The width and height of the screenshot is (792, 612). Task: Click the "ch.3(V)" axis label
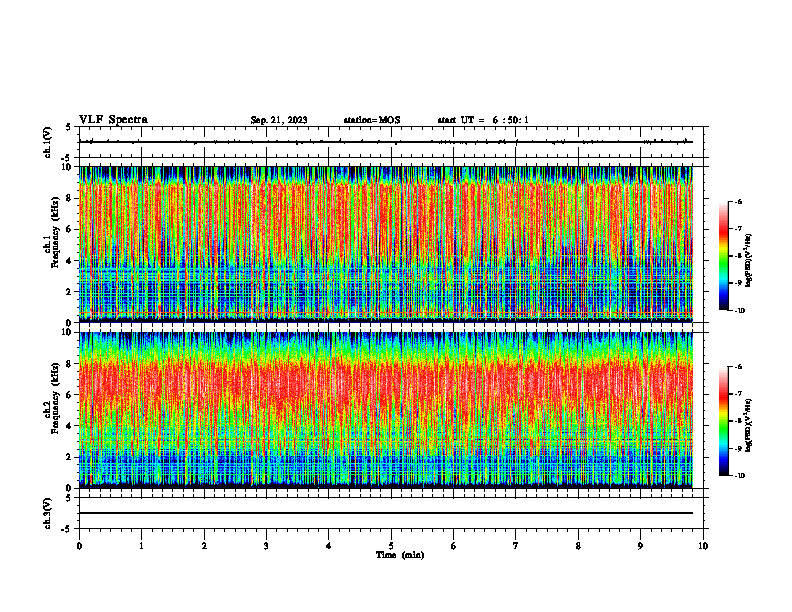tap(48, 514)
